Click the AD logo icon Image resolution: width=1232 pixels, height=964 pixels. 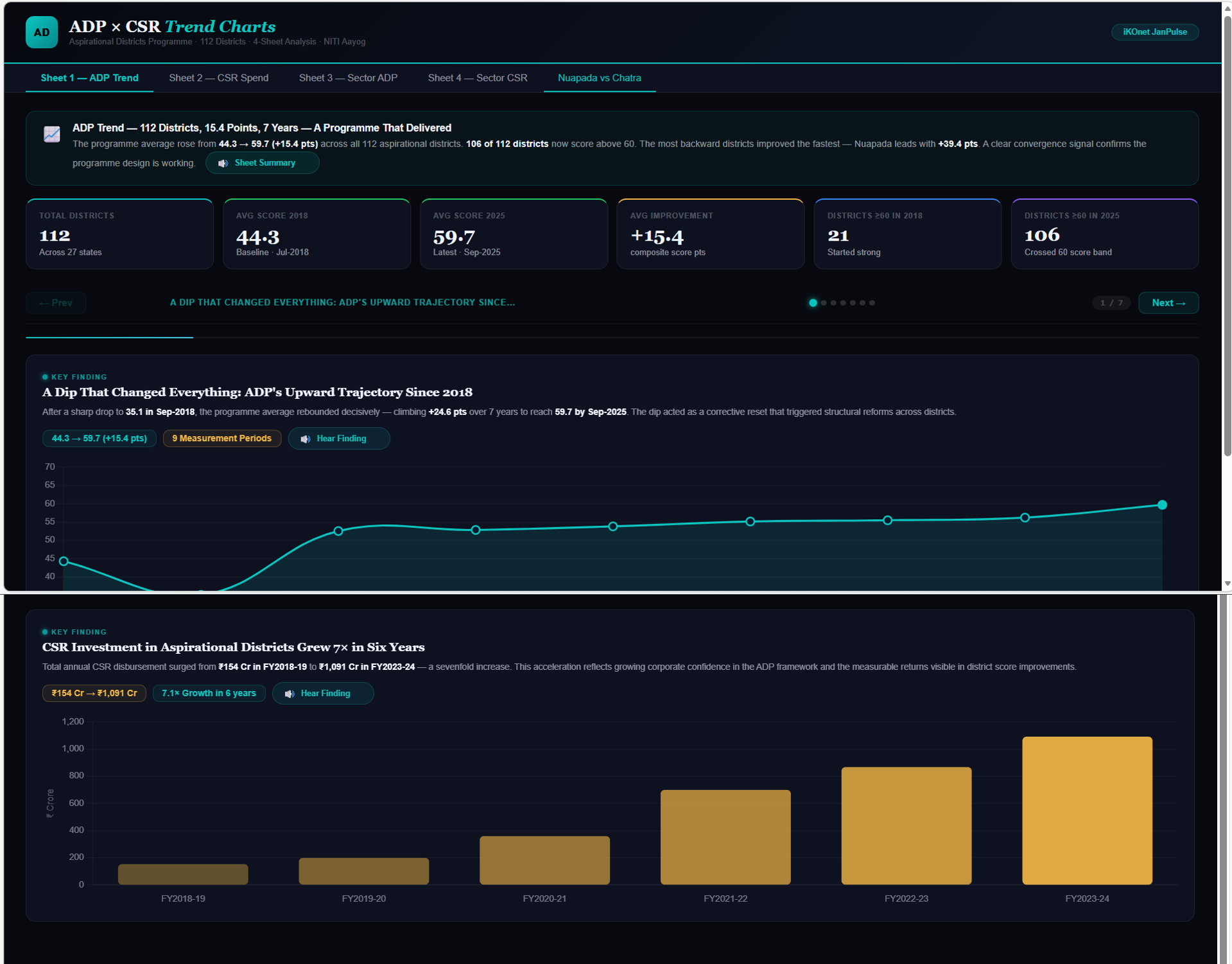(42, 32)
